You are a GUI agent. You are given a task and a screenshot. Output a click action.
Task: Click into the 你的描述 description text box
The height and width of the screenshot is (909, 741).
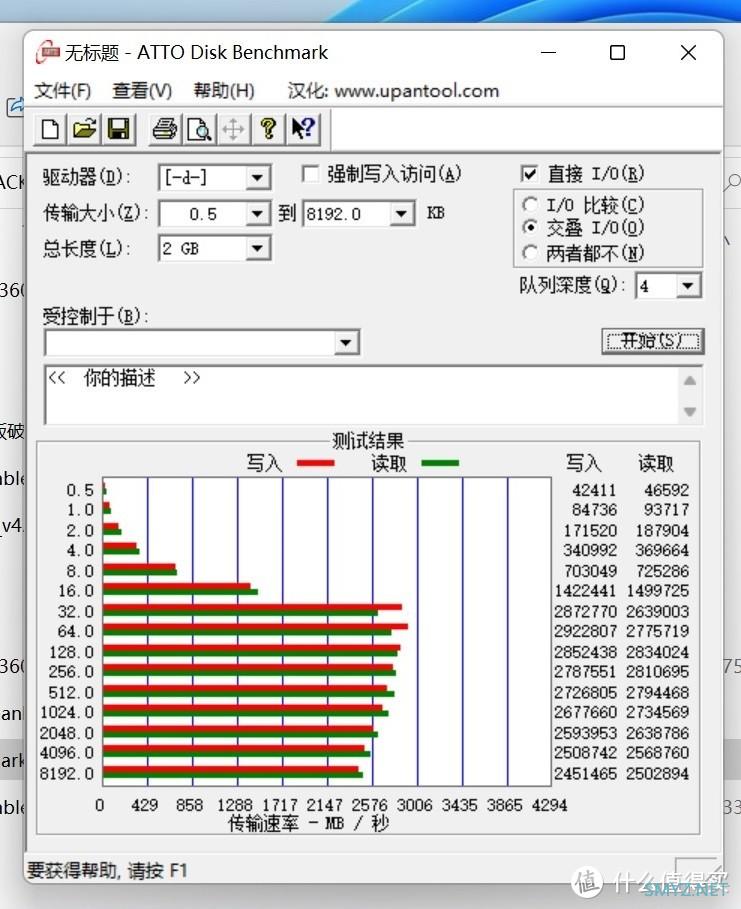pyautogui.click(x=362, y=395)
